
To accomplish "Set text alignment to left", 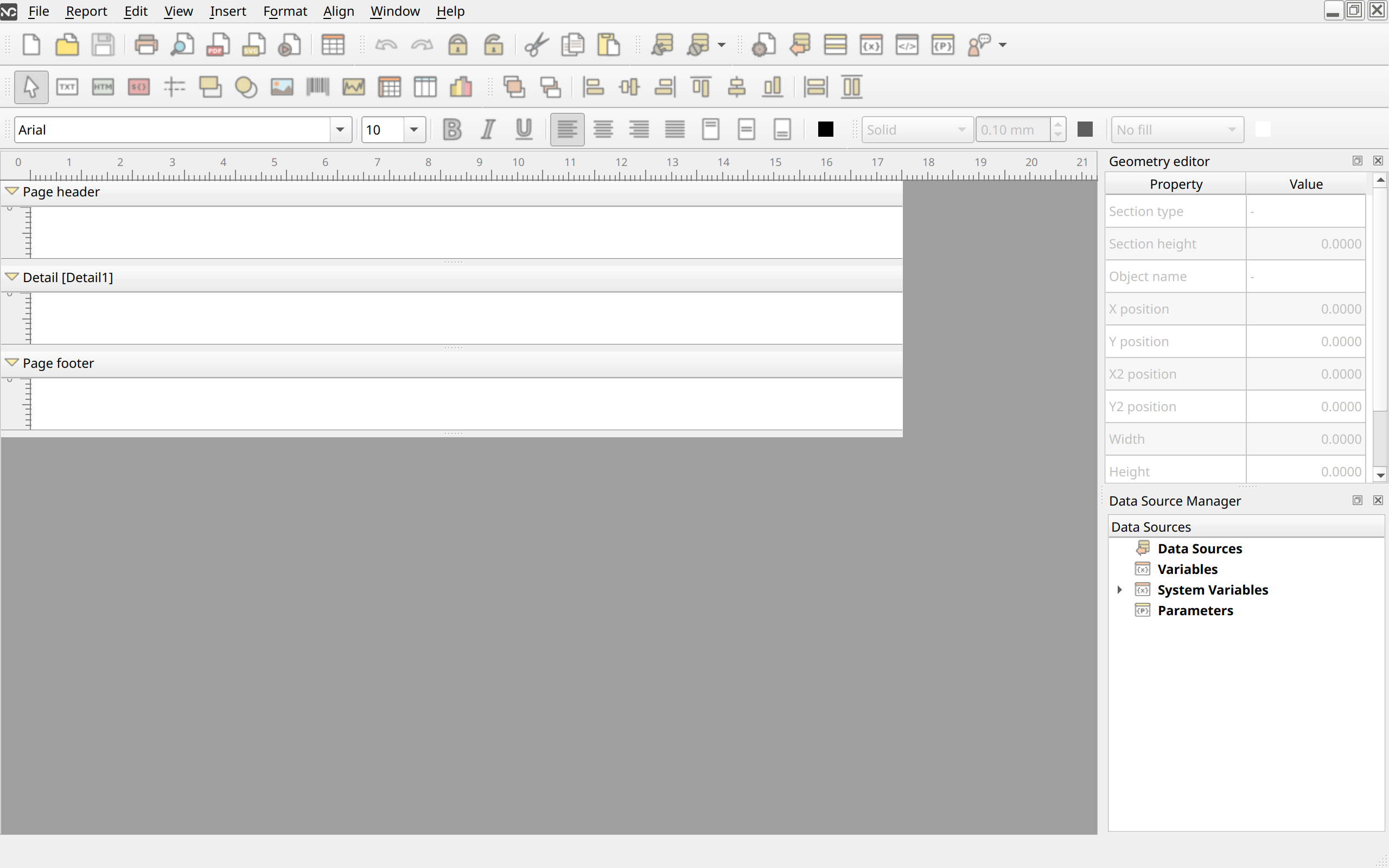I will pyautogui.click(x=567, y=129).
